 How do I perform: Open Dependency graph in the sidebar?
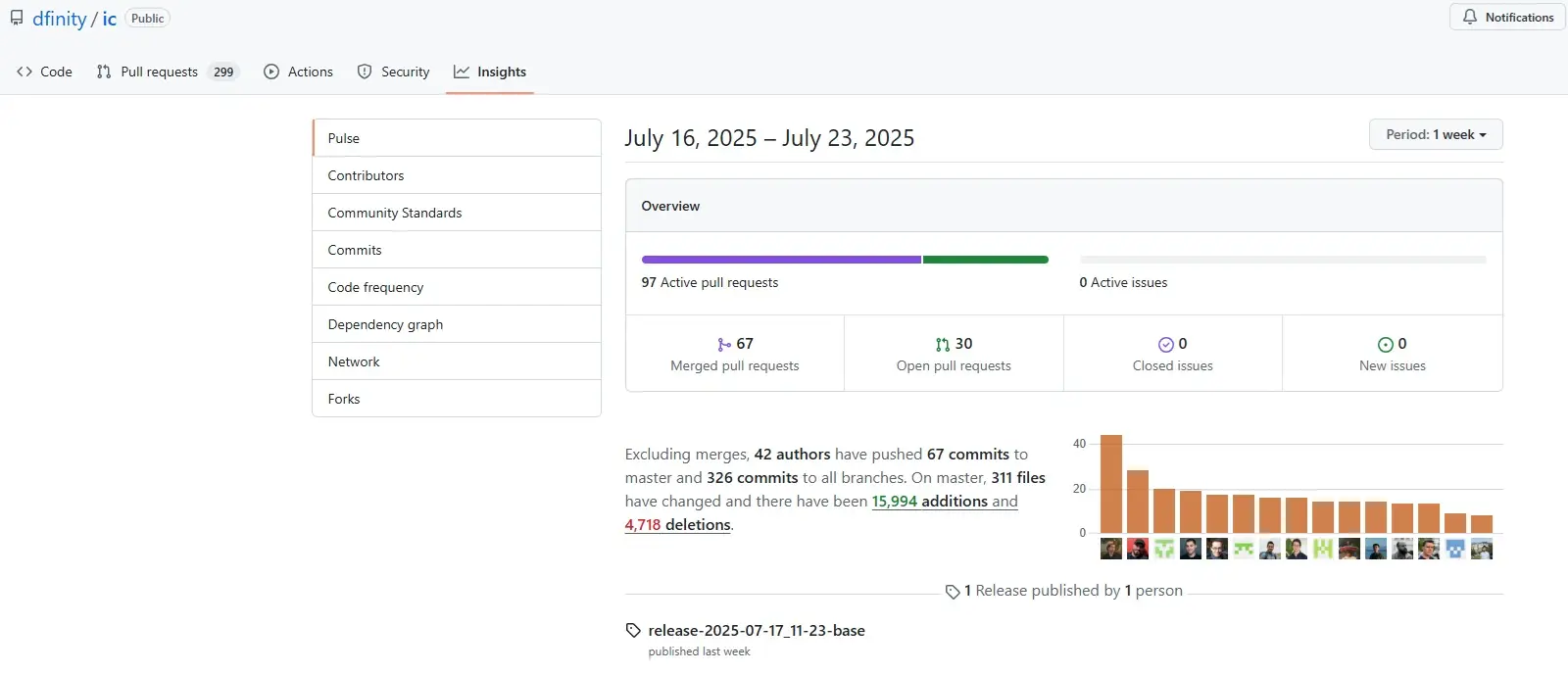tap(457, 324)
